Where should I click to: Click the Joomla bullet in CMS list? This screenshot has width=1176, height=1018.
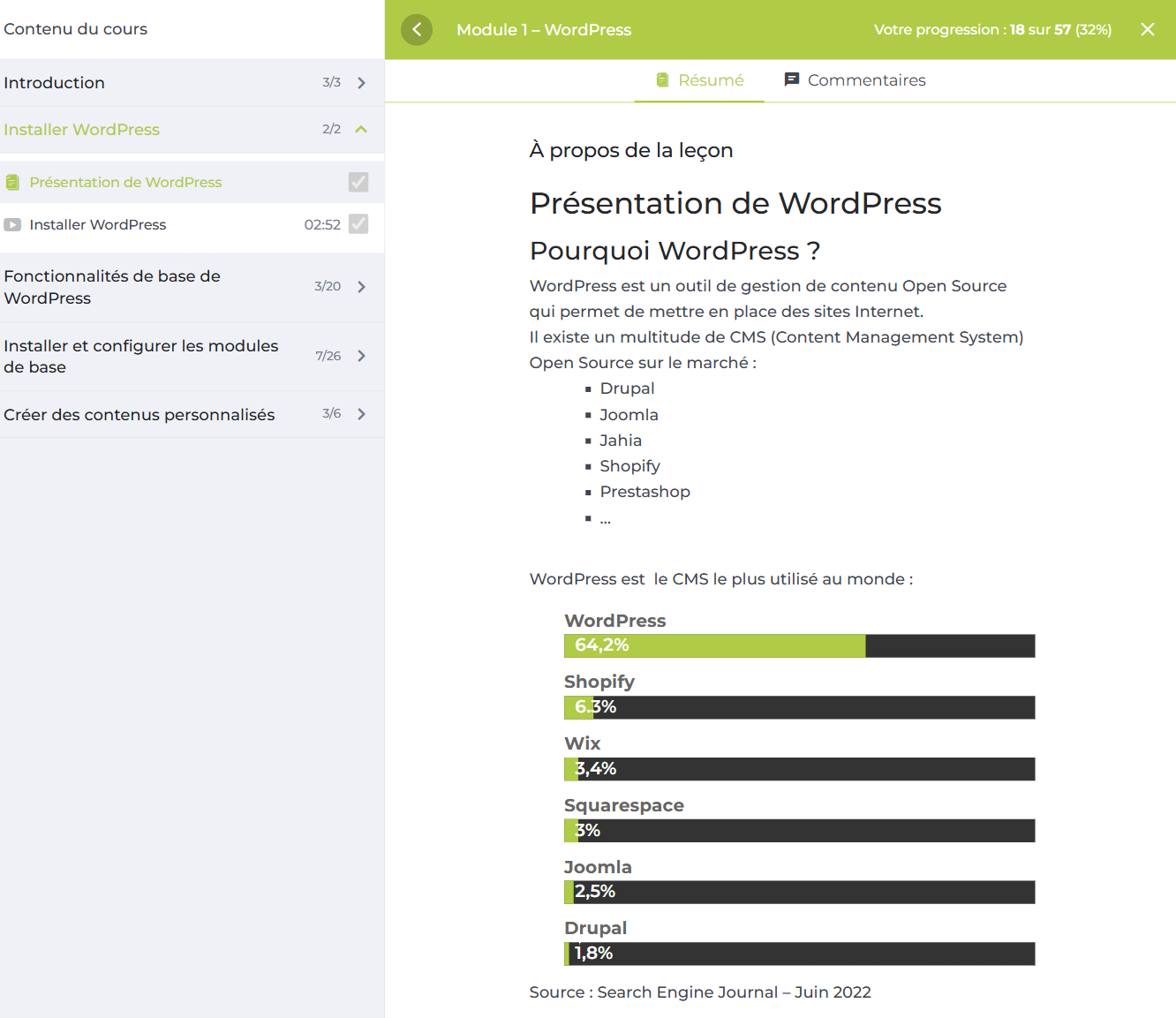pyautogui.click(x=629, y=415)
